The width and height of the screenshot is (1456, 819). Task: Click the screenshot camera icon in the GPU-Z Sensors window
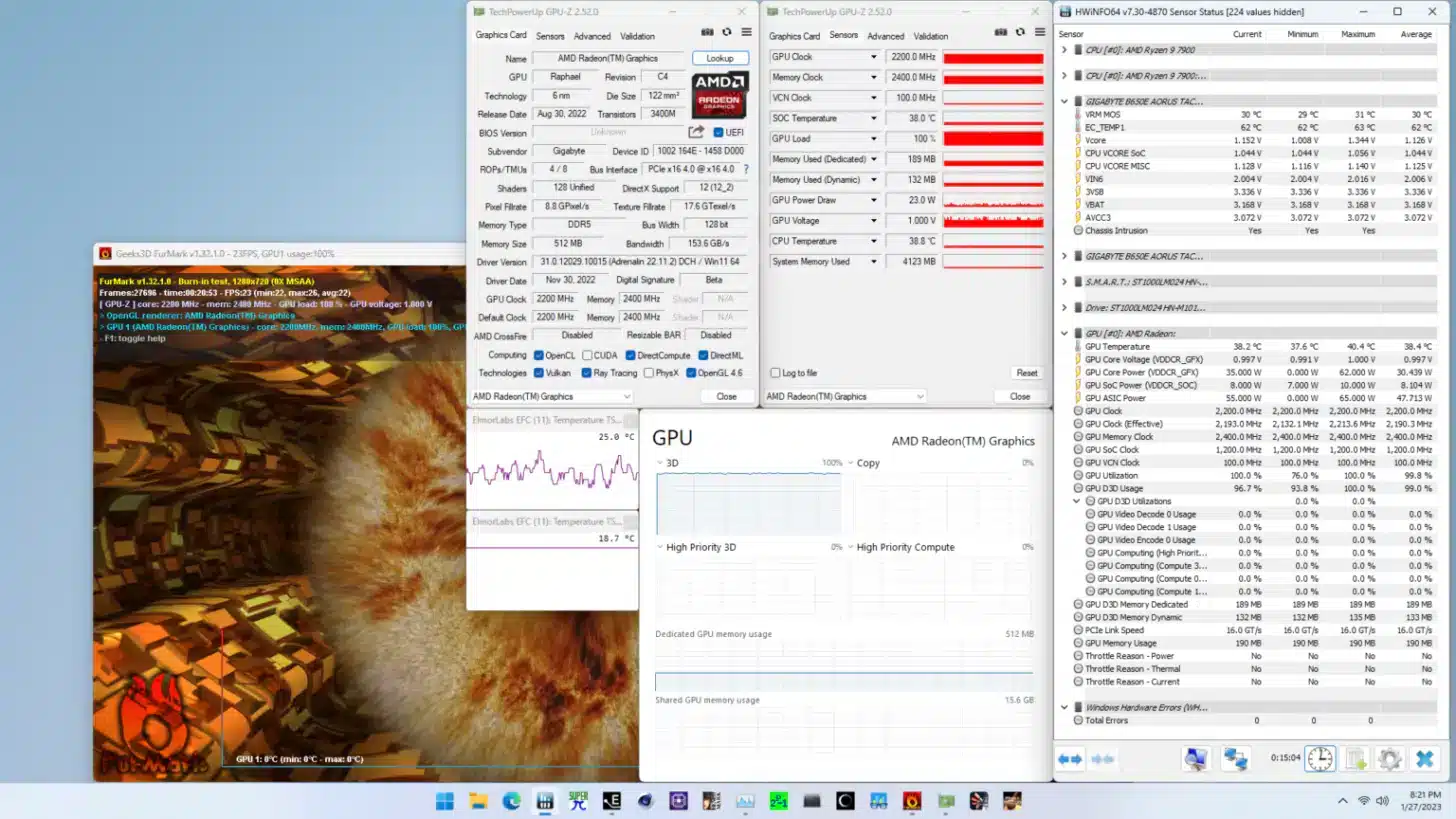[1002, 32]
